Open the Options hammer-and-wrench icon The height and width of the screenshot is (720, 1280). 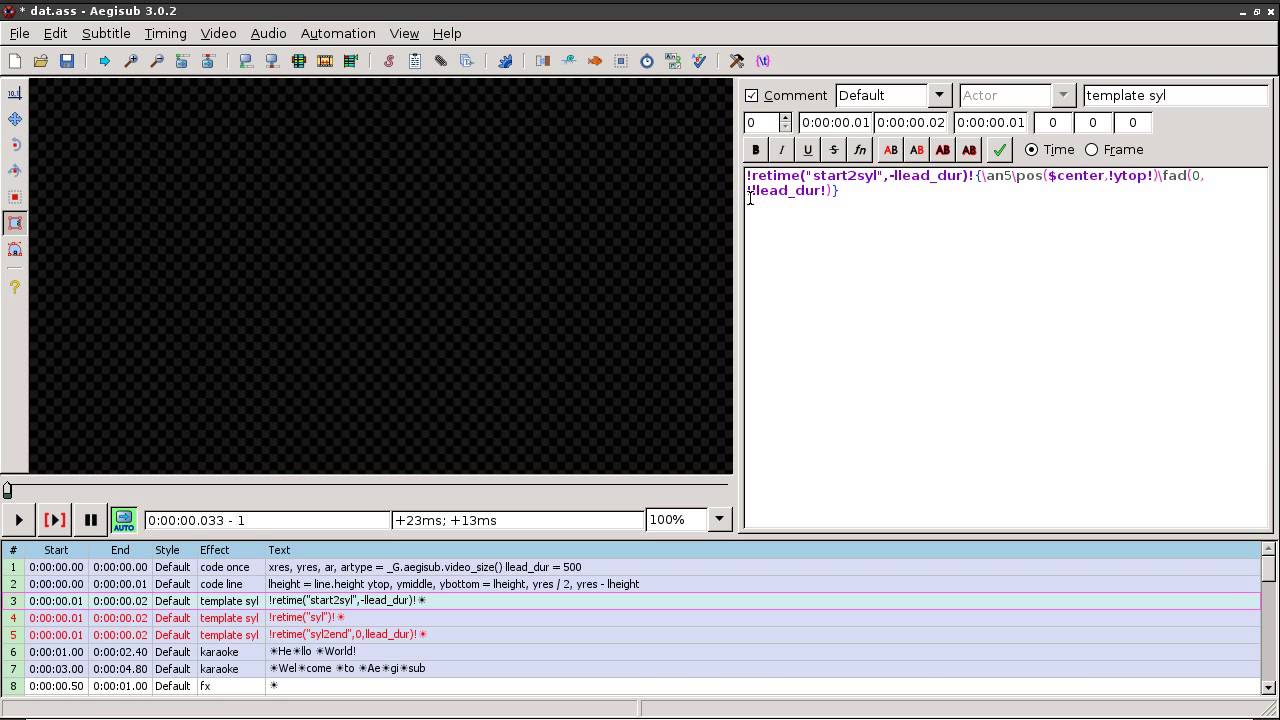[737, 61]
